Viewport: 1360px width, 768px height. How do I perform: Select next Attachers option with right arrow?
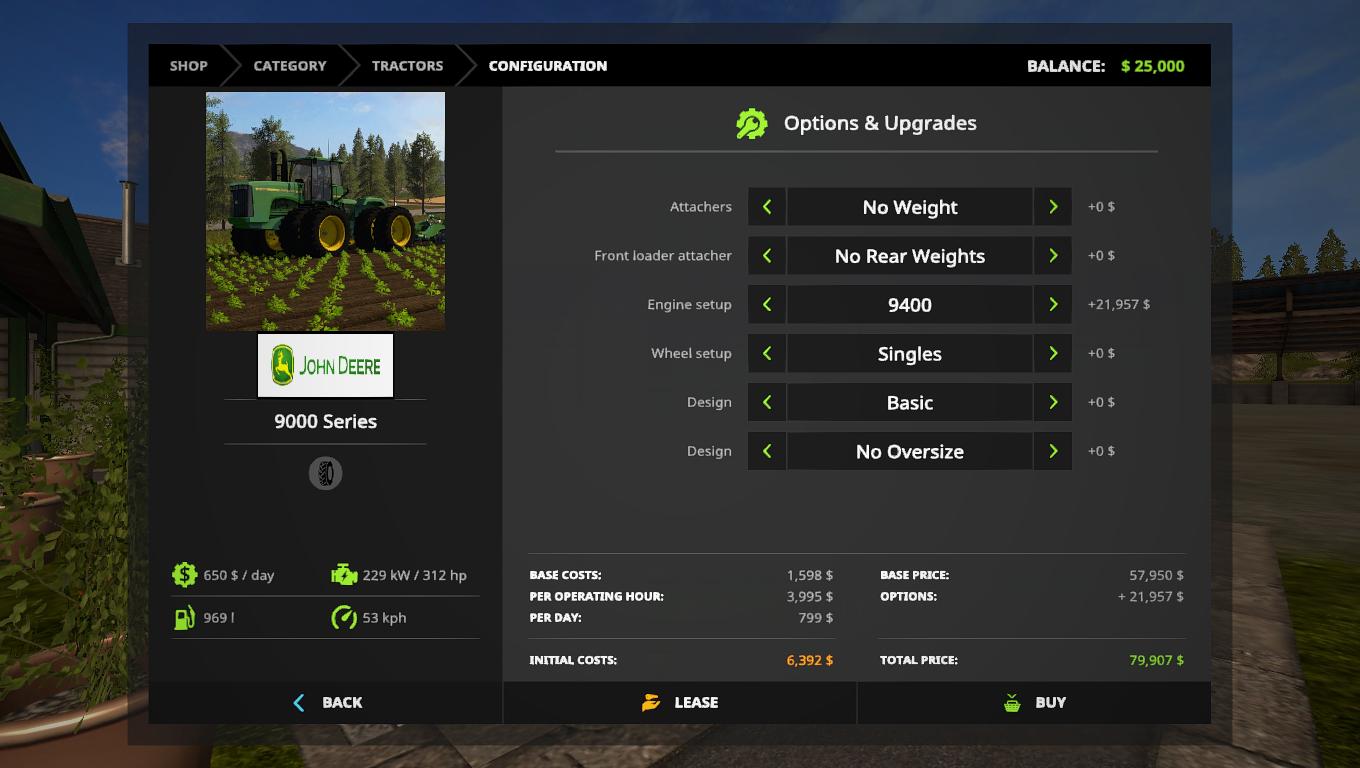(1053, 207)
